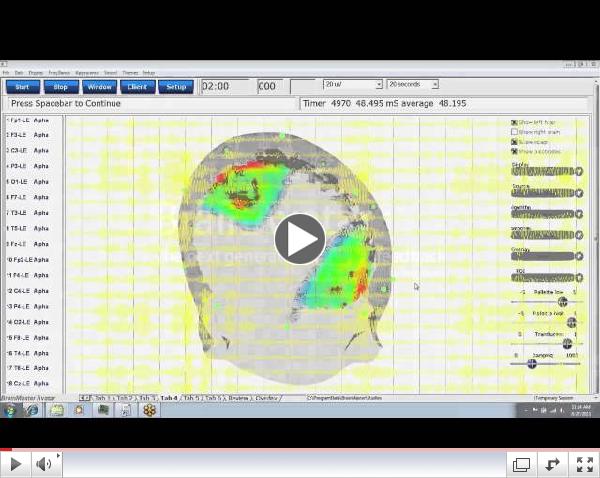Open the Setup menu in menu bar

click(x=148, y=73)
